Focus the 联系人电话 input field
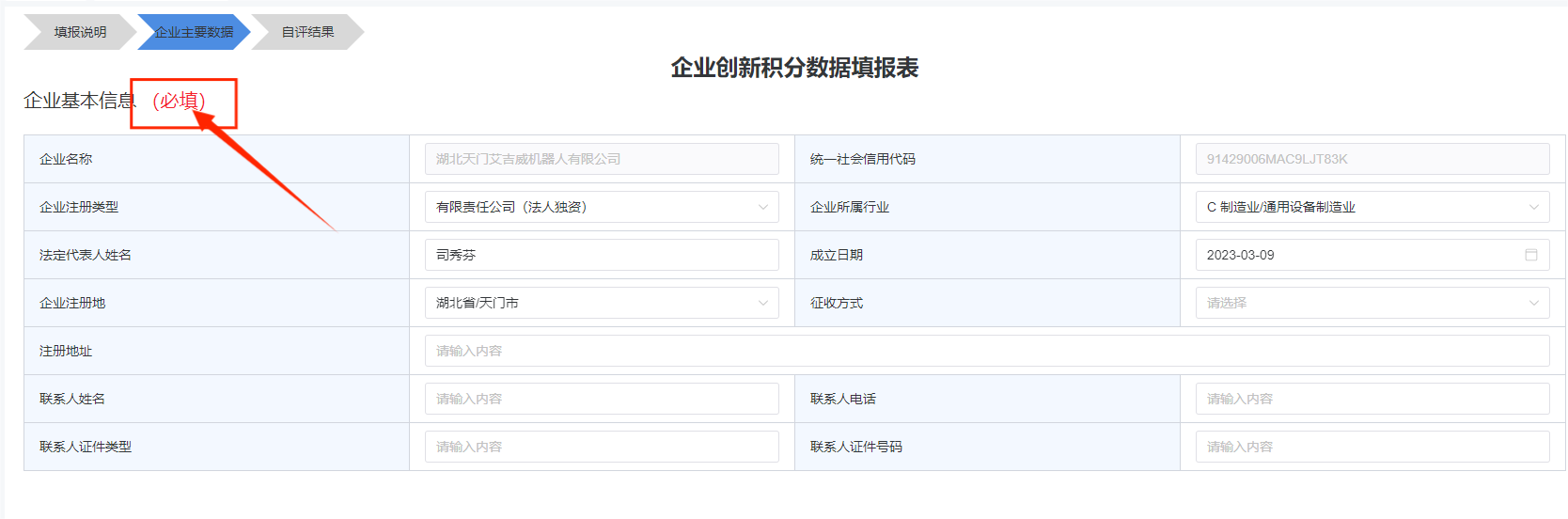1568x519 pixels. point(1372,399)
